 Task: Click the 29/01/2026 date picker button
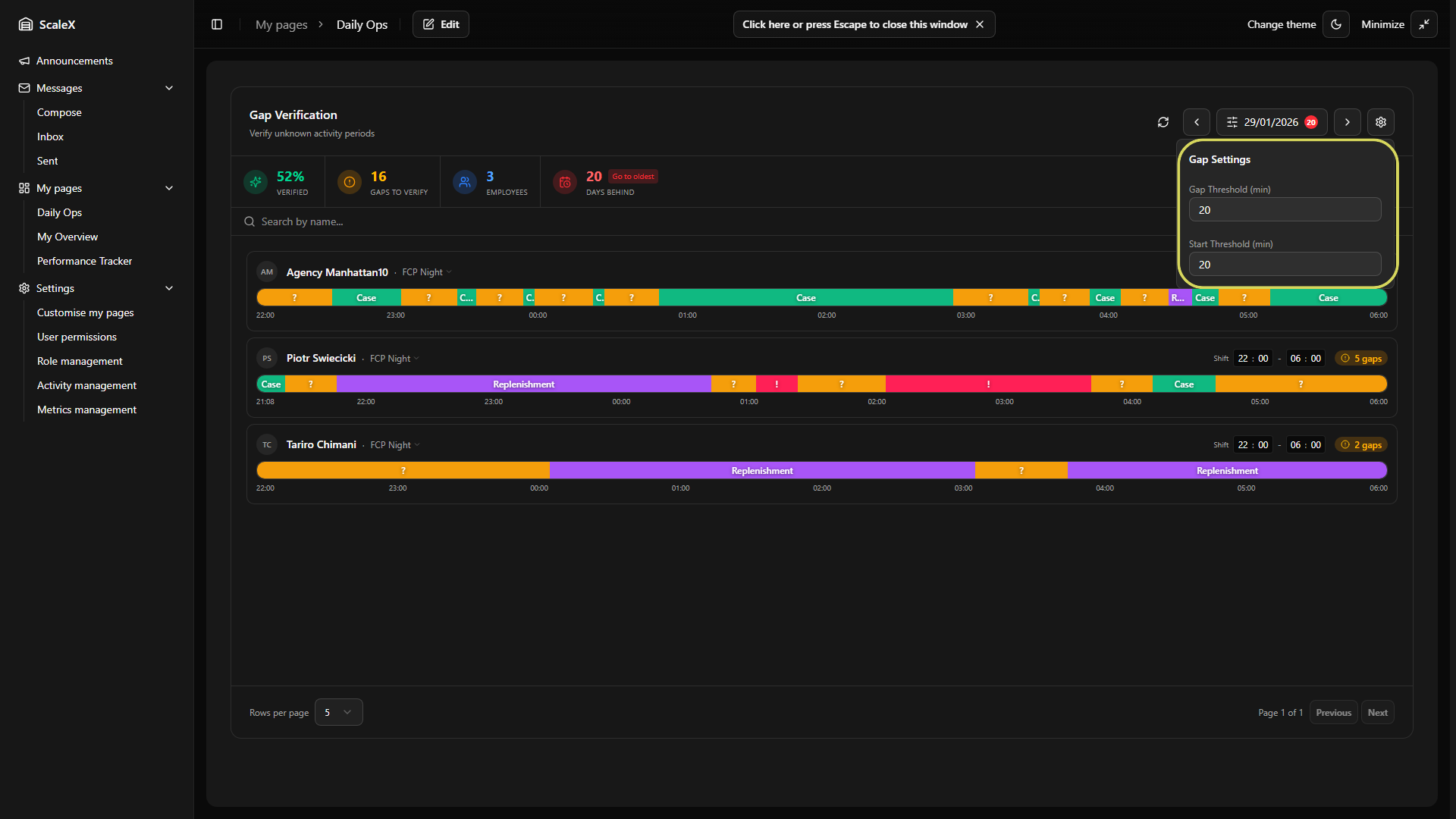pos(1271,122)
